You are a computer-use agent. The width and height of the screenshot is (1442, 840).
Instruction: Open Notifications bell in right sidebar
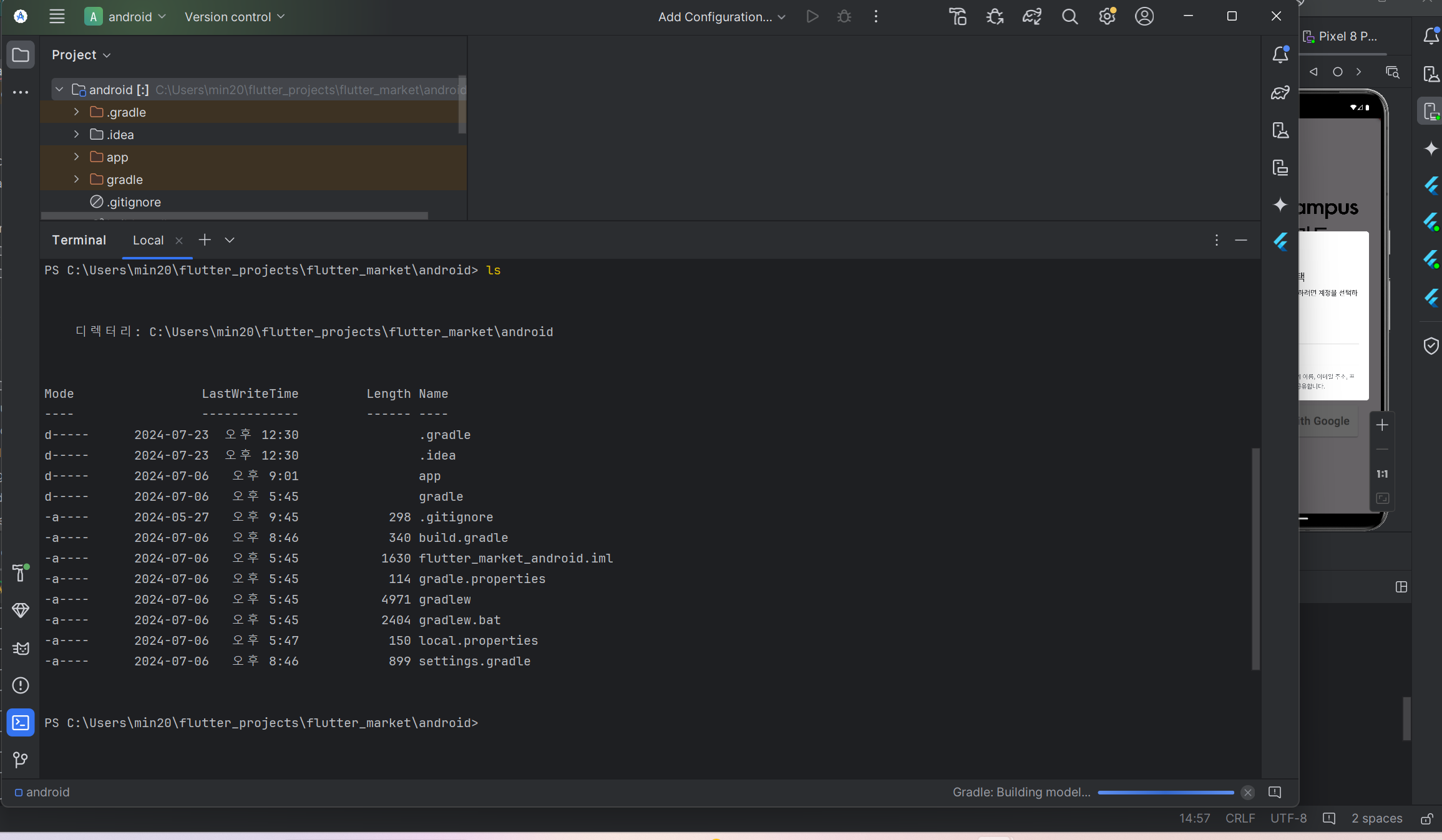[x=1280, y=55]
